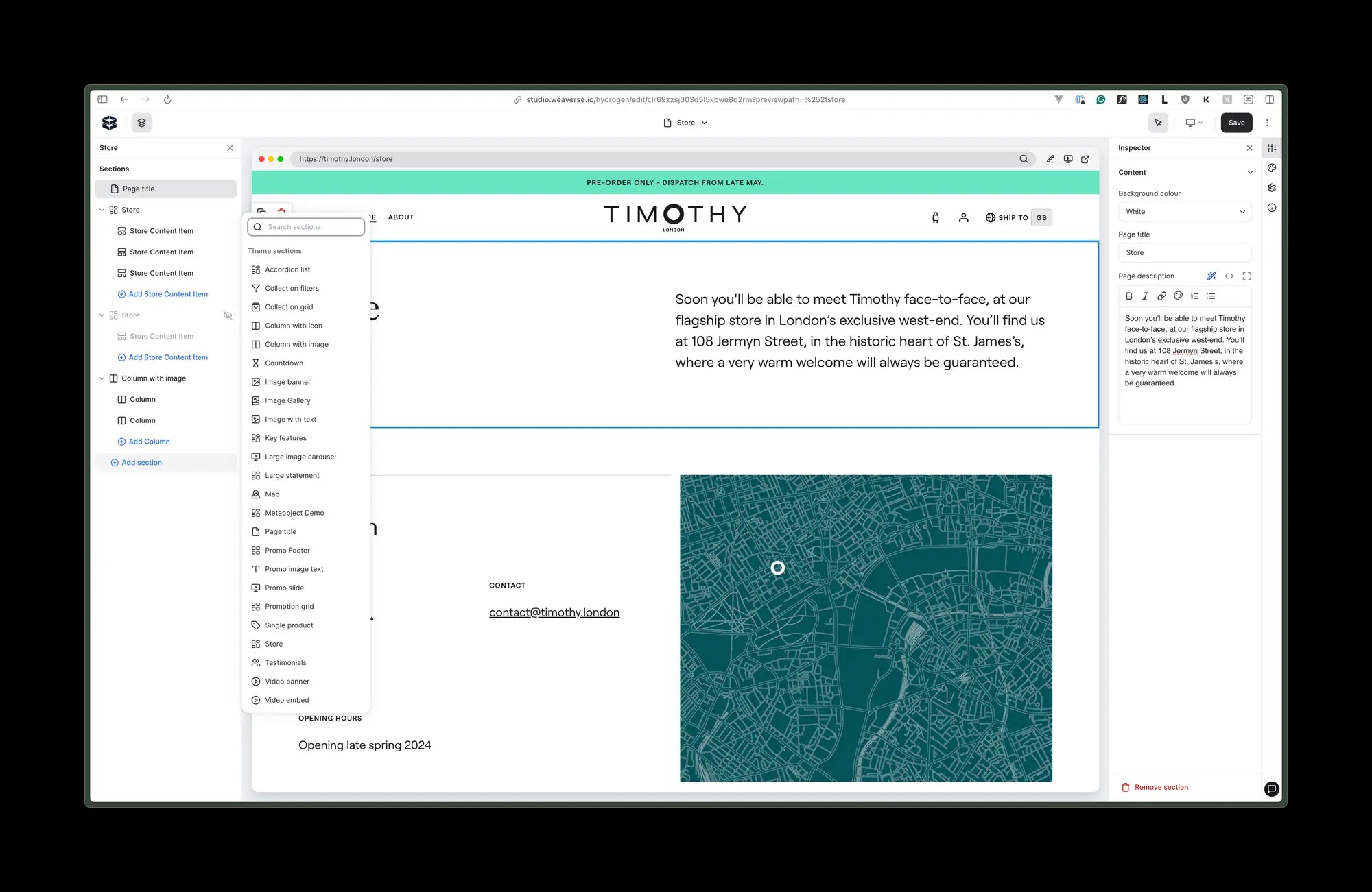Insert link in the description editor
Screen dimensions: 1372x892
coord(1161,296)
